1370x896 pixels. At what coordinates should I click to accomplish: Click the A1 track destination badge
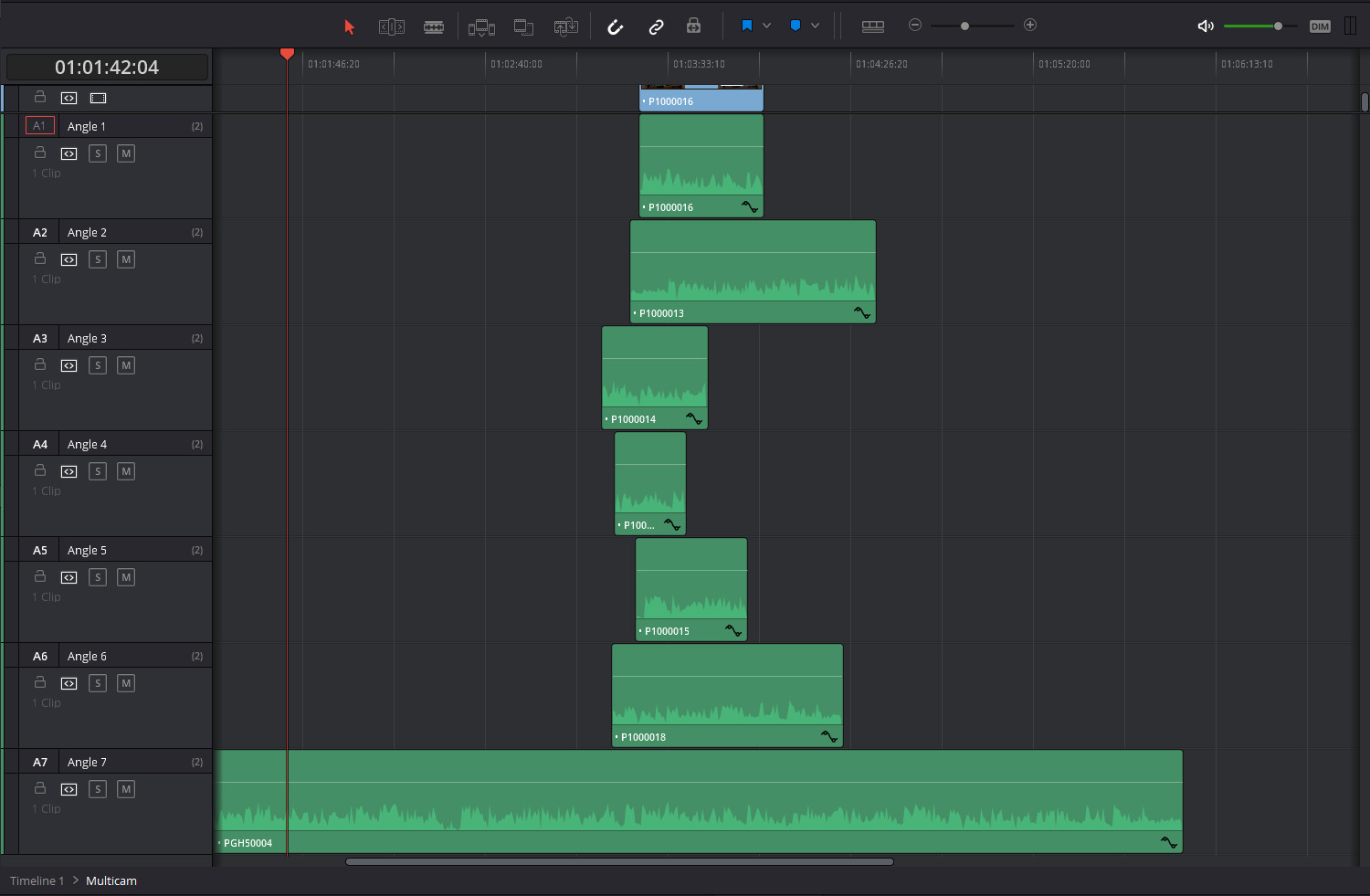pyautogui.click(x=40, y=126)
